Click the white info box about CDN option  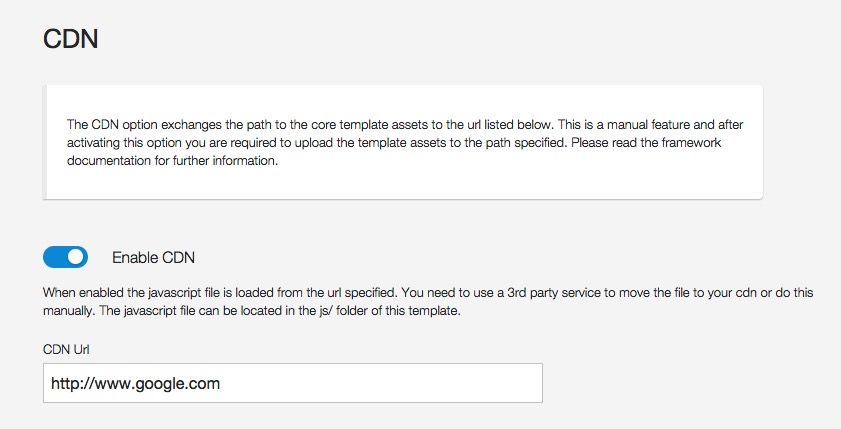pyautogui.click(x=403, y=142)
